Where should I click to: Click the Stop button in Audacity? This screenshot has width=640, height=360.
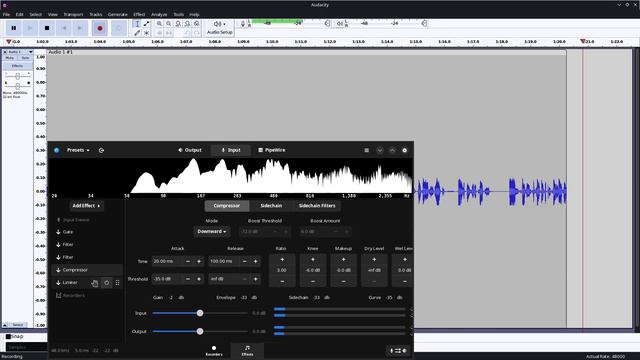click(47, 28)
